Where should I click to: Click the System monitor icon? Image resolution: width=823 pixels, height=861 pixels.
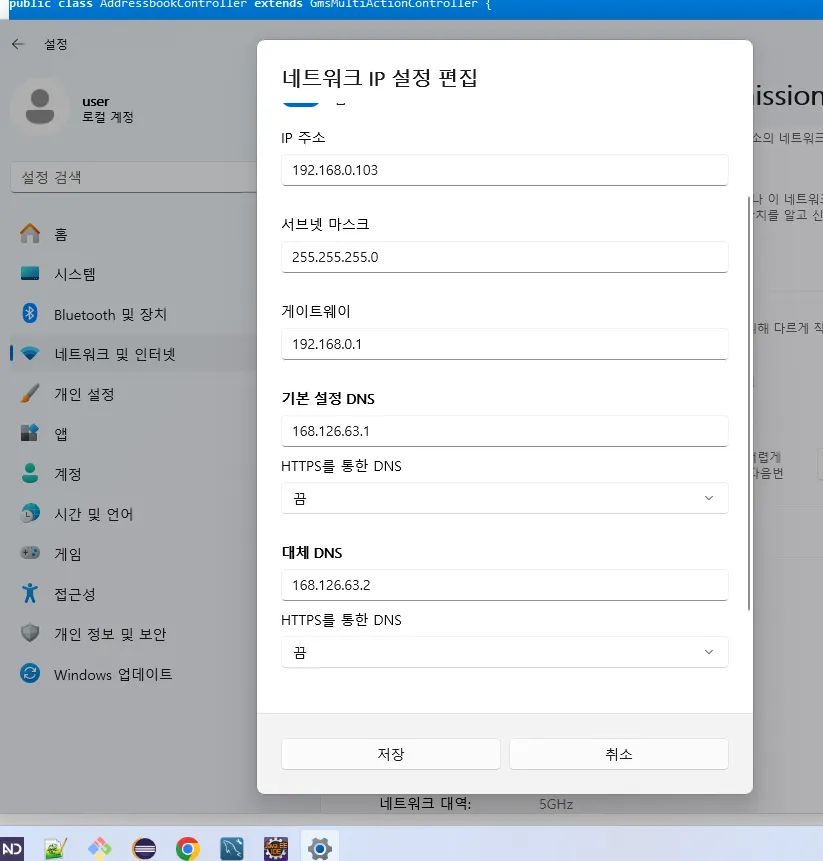point(30,273)
